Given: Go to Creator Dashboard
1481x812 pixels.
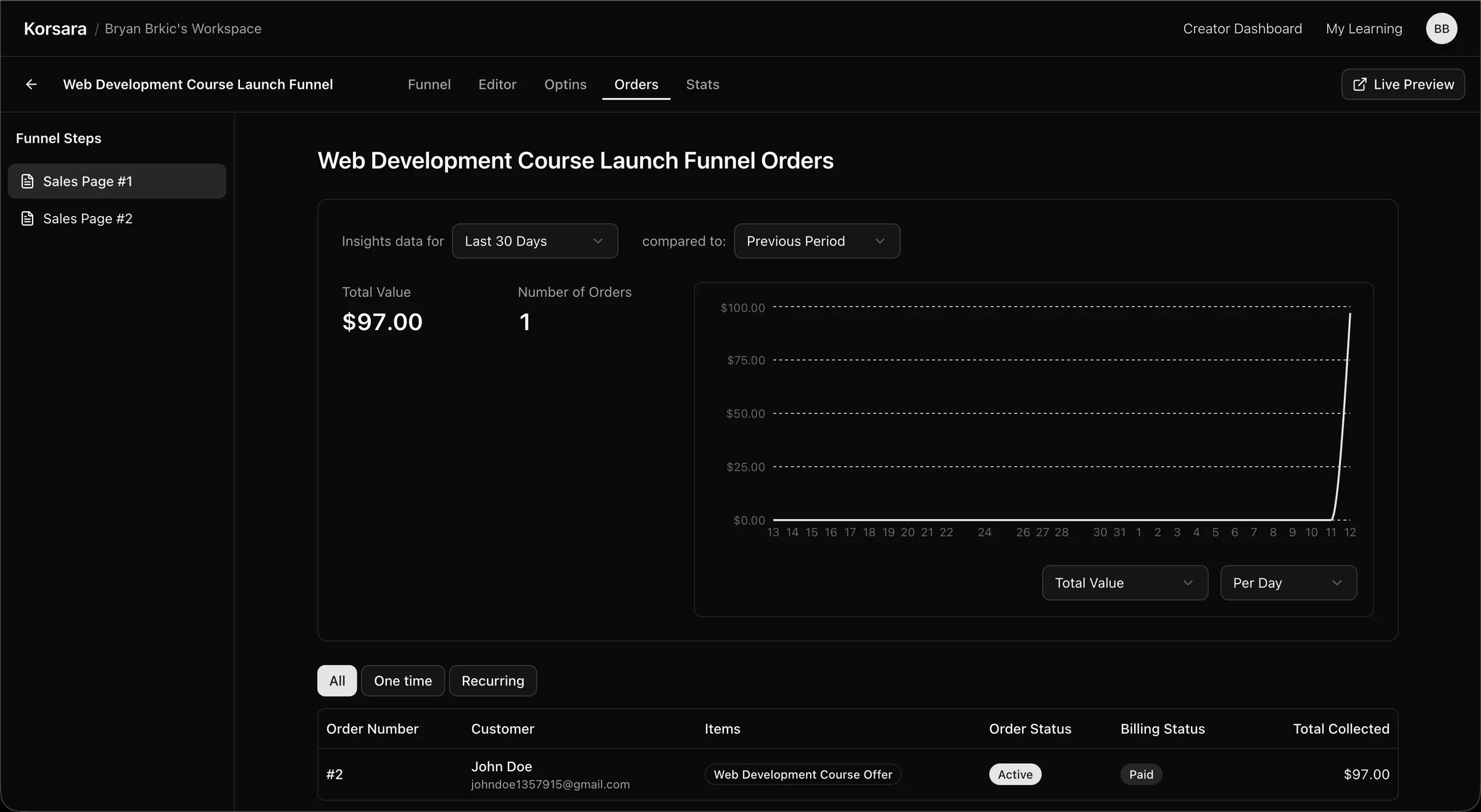Looking at the screenshot, I should pyautogui.click(x=1242, y=29).
